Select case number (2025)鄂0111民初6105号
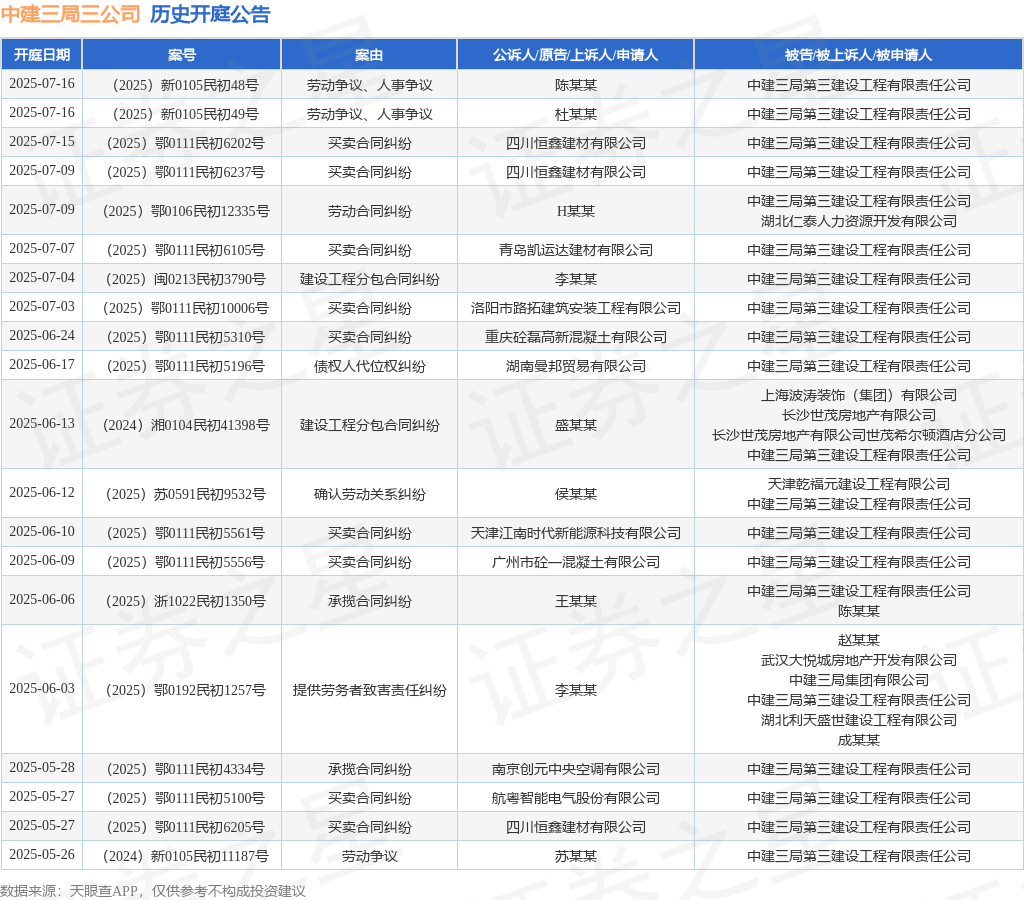The image size is (1024, 900). click(x=185, y=249)
